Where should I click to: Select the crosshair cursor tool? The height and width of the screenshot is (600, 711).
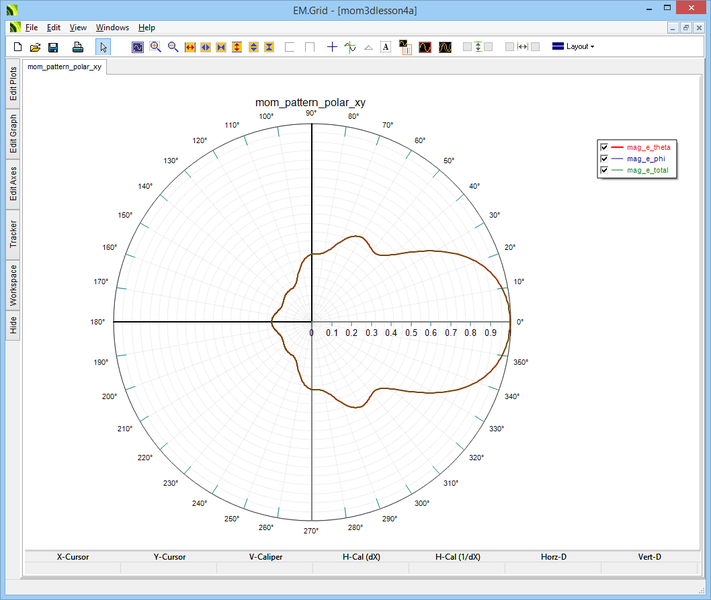tap(332, 47)
